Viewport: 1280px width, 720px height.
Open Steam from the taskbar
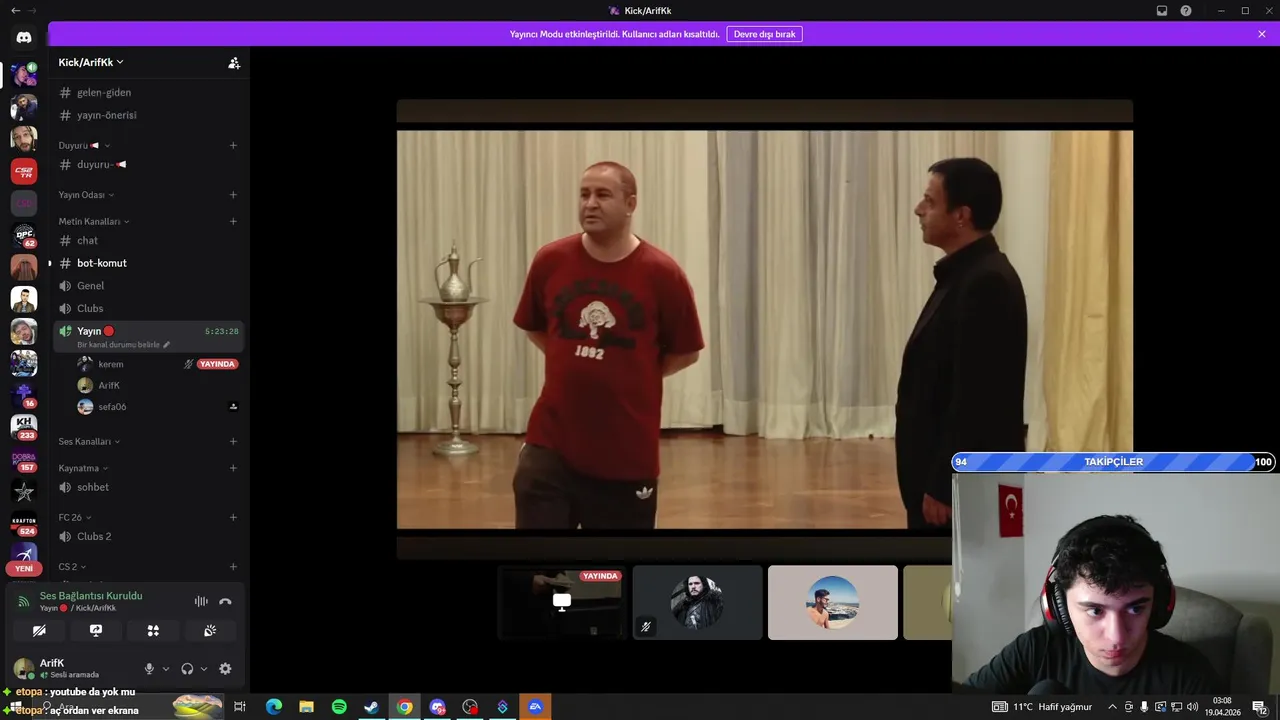(371, 707)
